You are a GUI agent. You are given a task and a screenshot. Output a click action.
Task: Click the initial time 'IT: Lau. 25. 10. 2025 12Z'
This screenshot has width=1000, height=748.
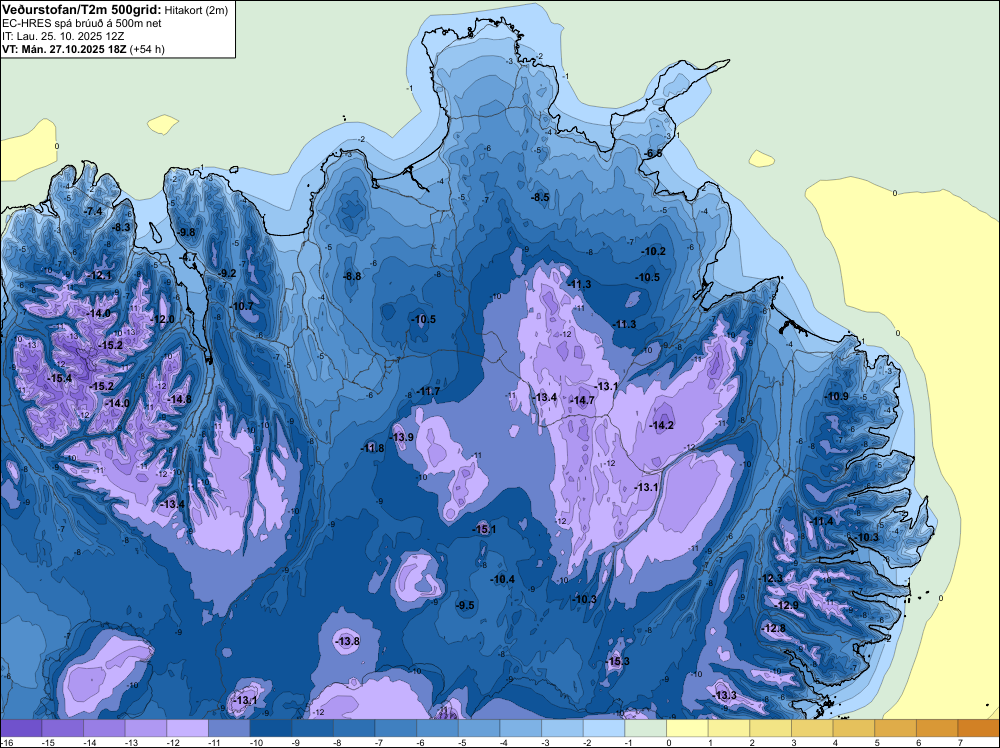pos(61,36)
